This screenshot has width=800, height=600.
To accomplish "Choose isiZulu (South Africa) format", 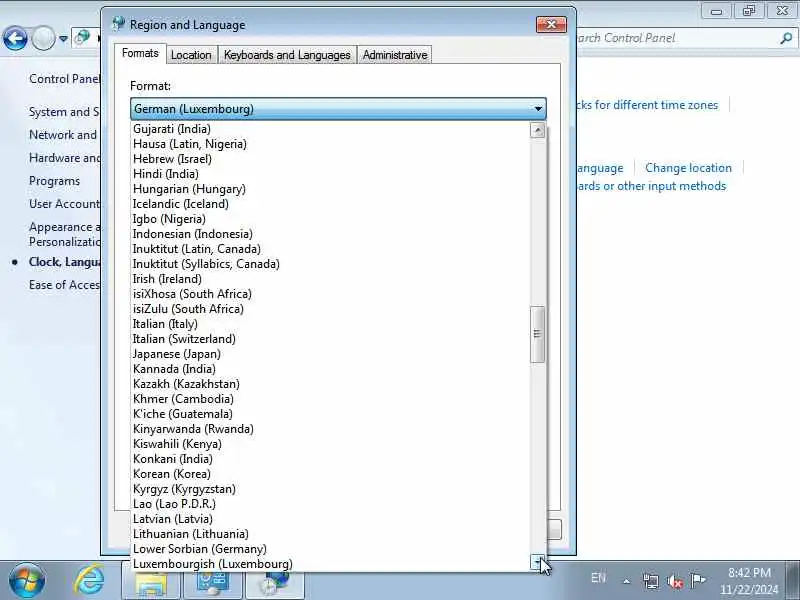I will [x=331, y=309].
